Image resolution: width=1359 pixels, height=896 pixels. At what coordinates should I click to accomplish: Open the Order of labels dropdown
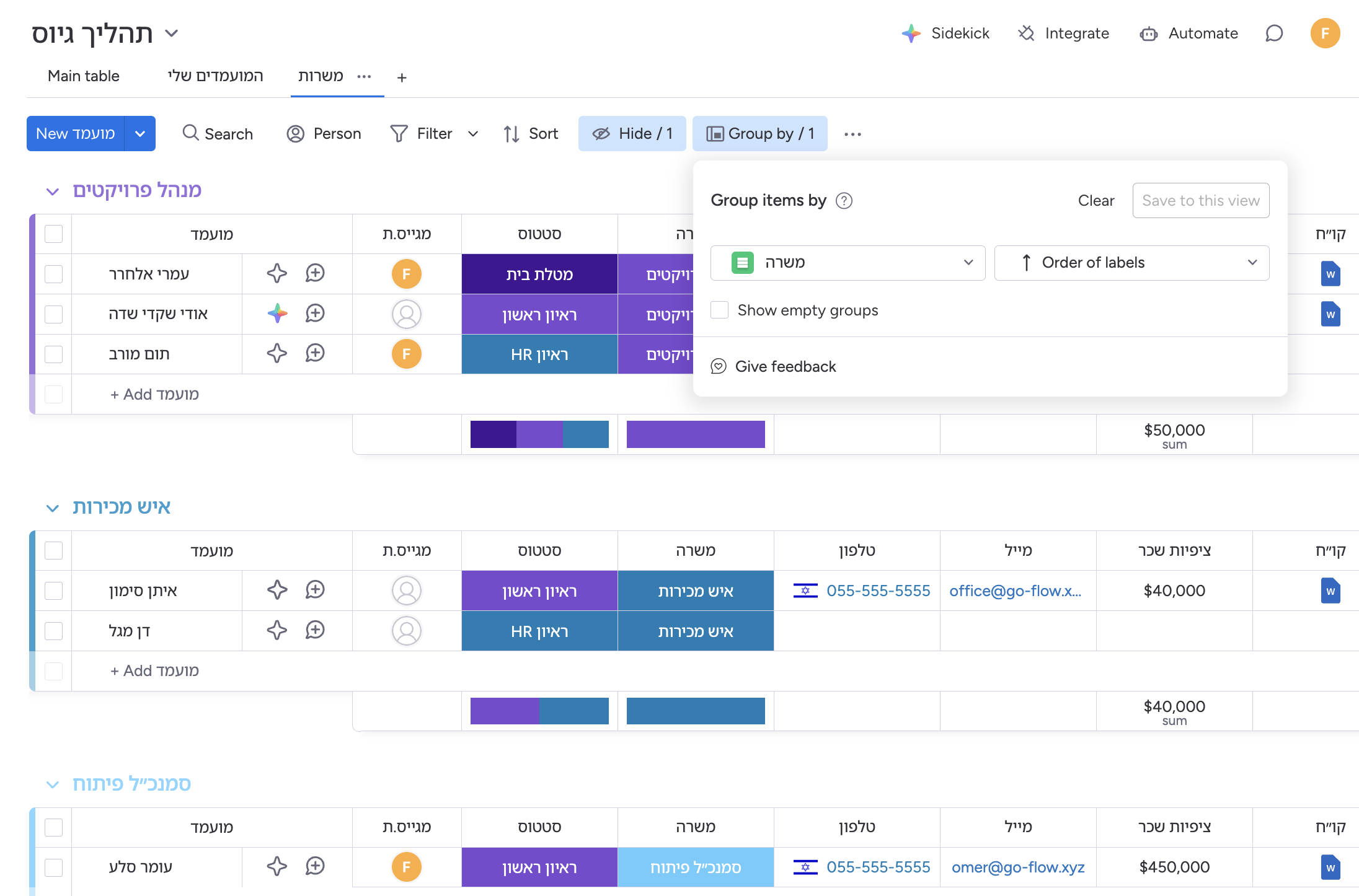click(x=1131, y=263)
